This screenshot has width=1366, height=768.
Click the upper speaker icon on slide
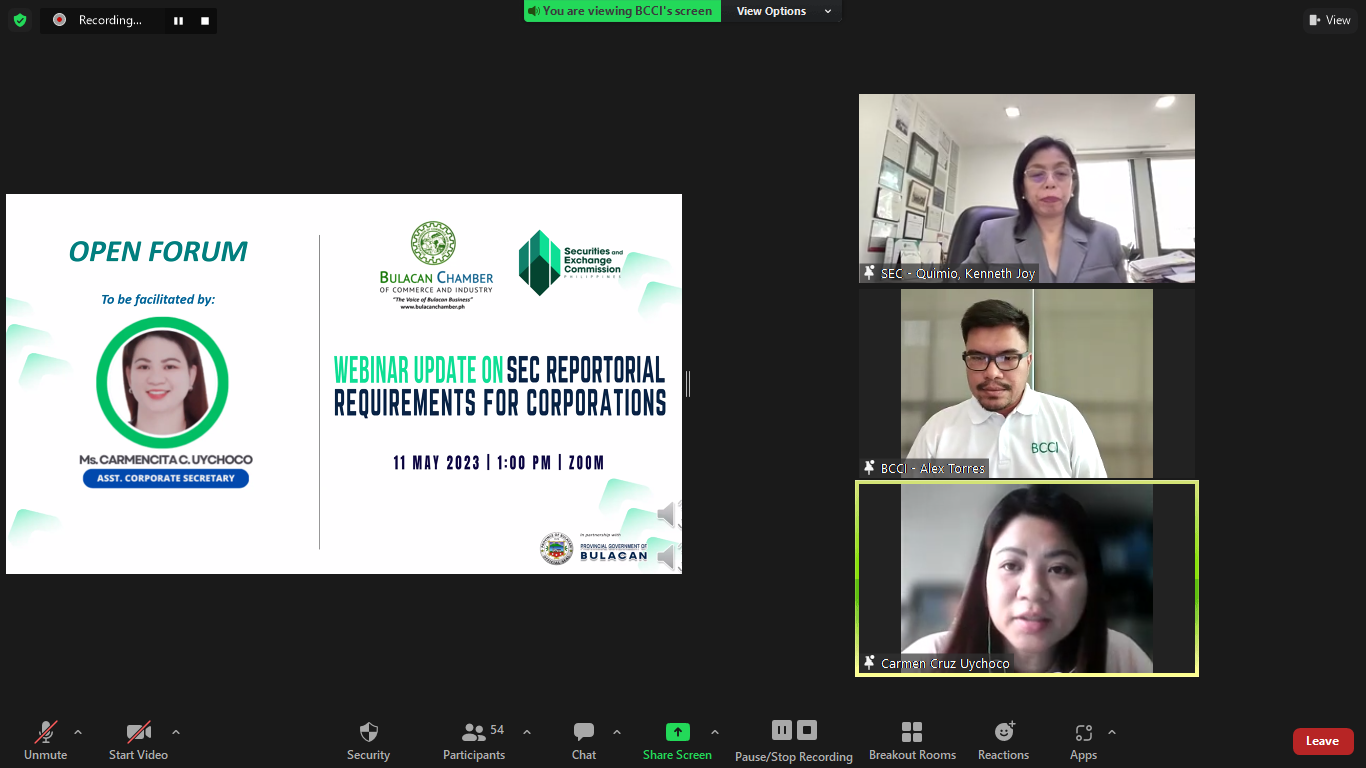668,514
